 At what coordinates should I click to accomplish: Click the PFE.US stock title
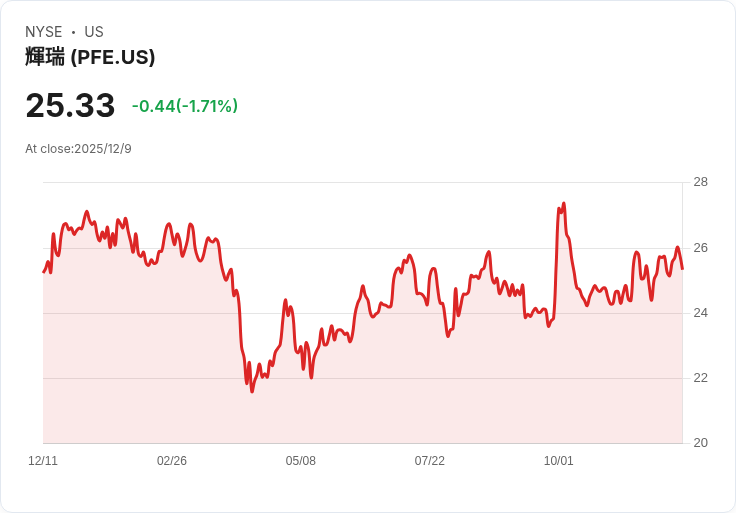[x=90, y=57]
